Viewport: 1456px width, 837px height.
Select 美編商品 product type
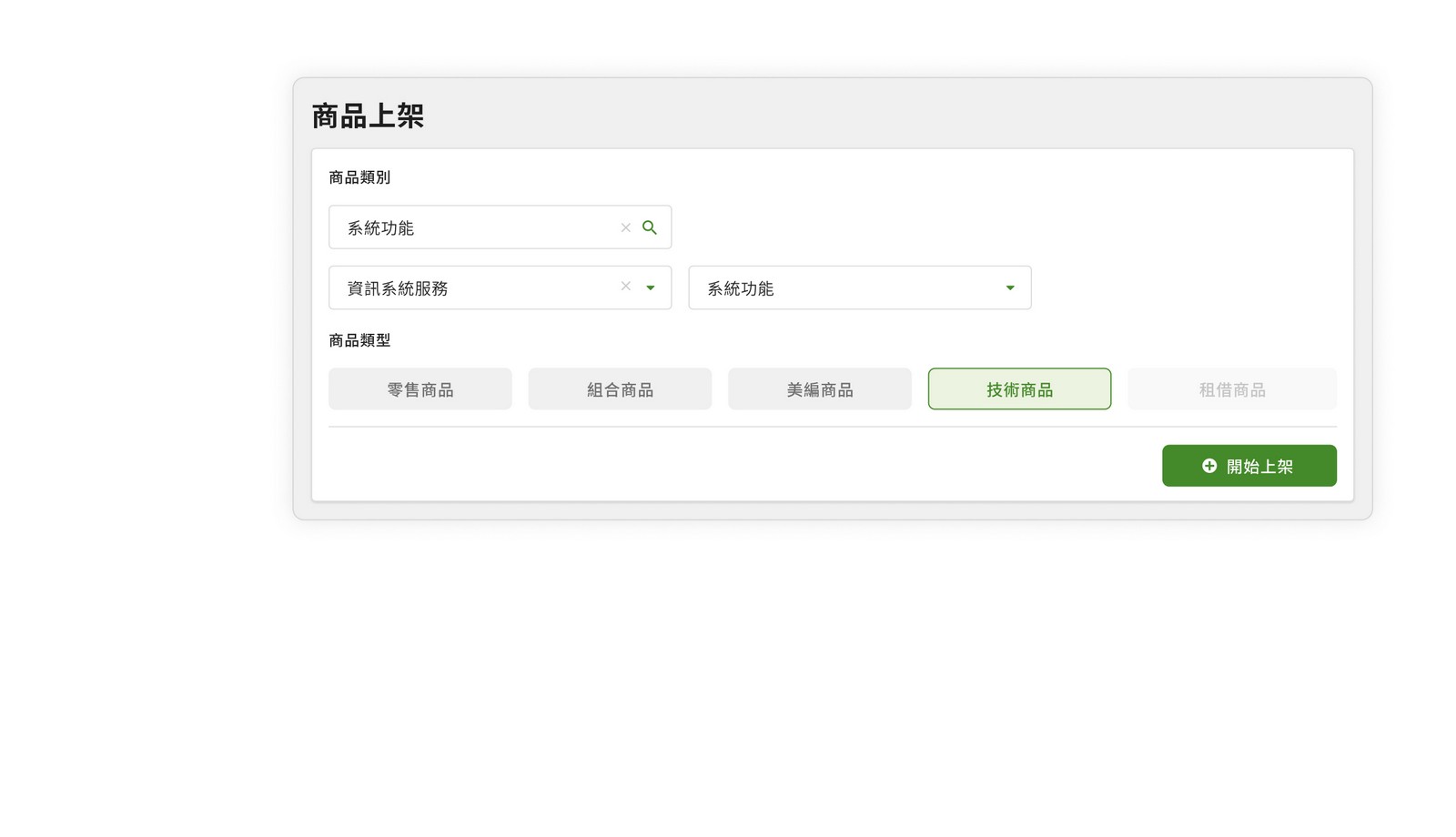(820, 388)
